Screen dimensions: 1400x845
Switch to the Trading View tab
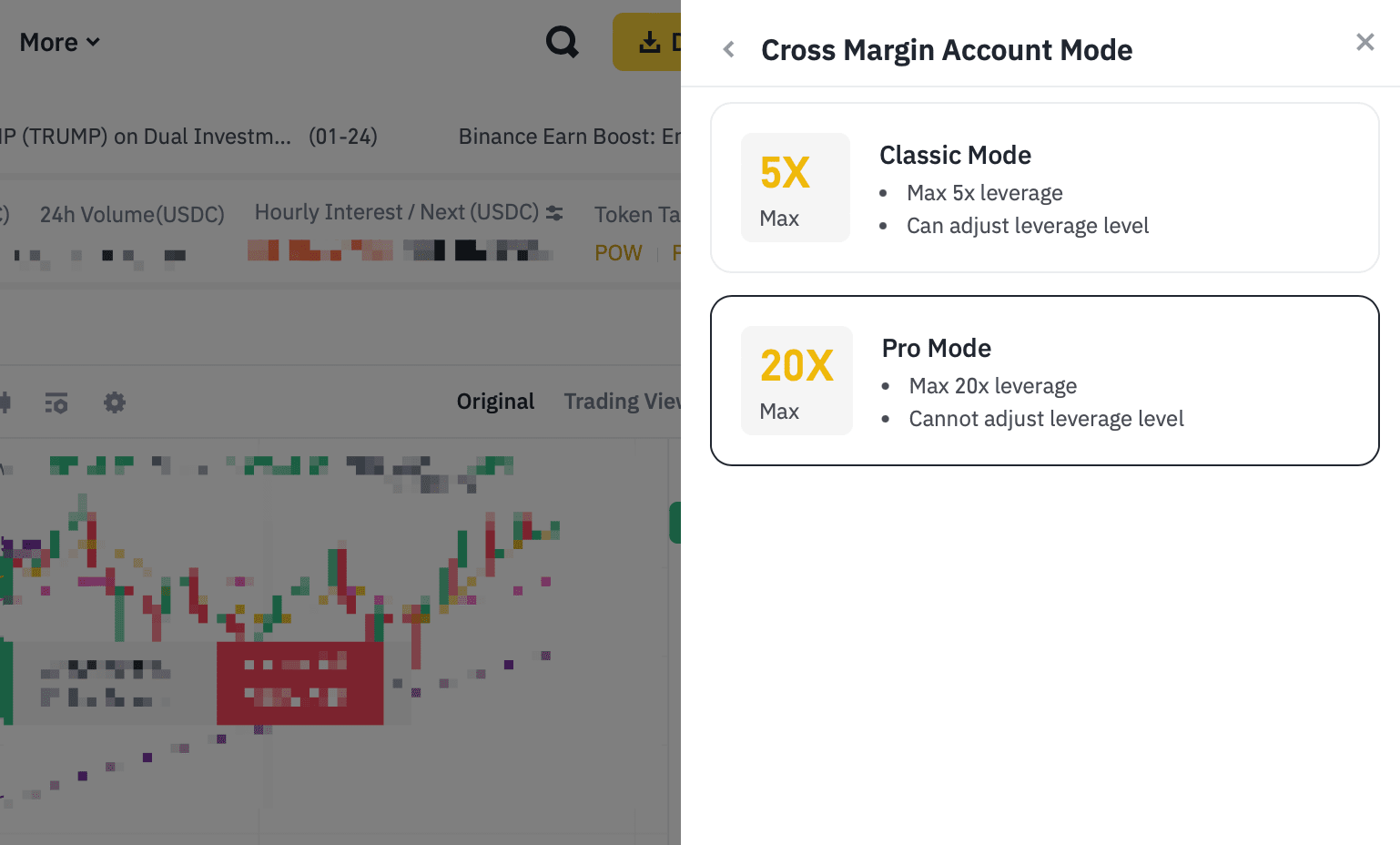coord(623,402)
